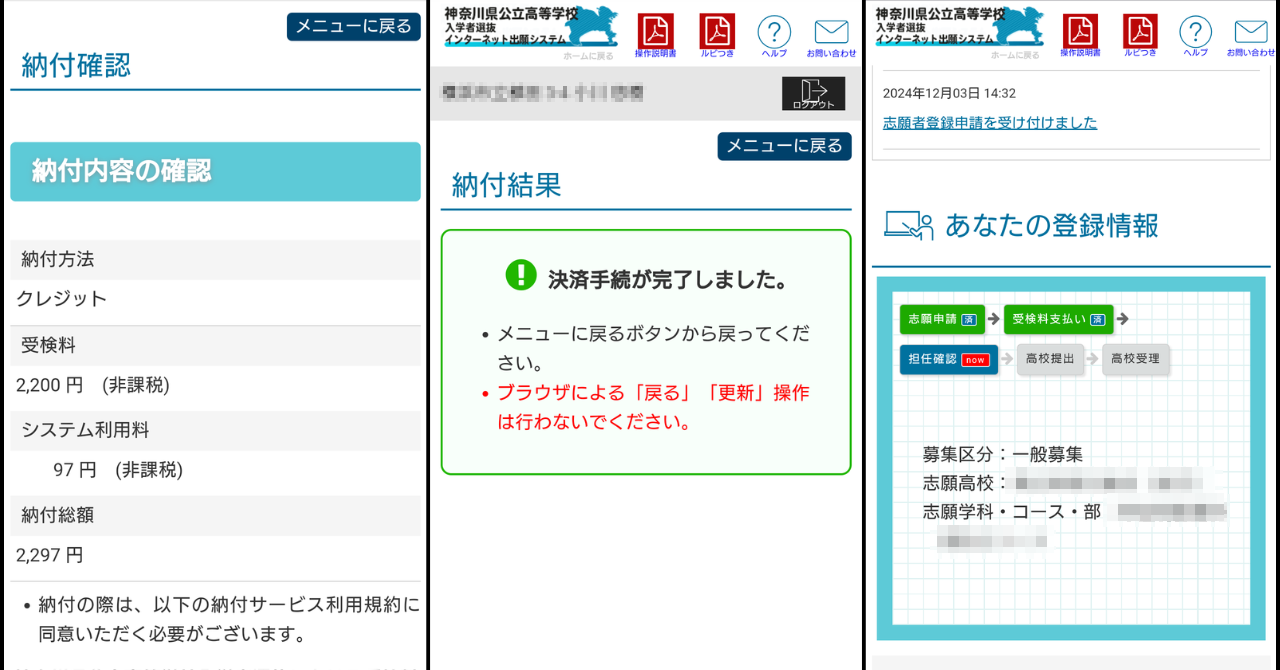The height and width of the screenshot is (670, 1280).
Task: Click the あなたの登録情報 heading icon
Action: (908, 225)
